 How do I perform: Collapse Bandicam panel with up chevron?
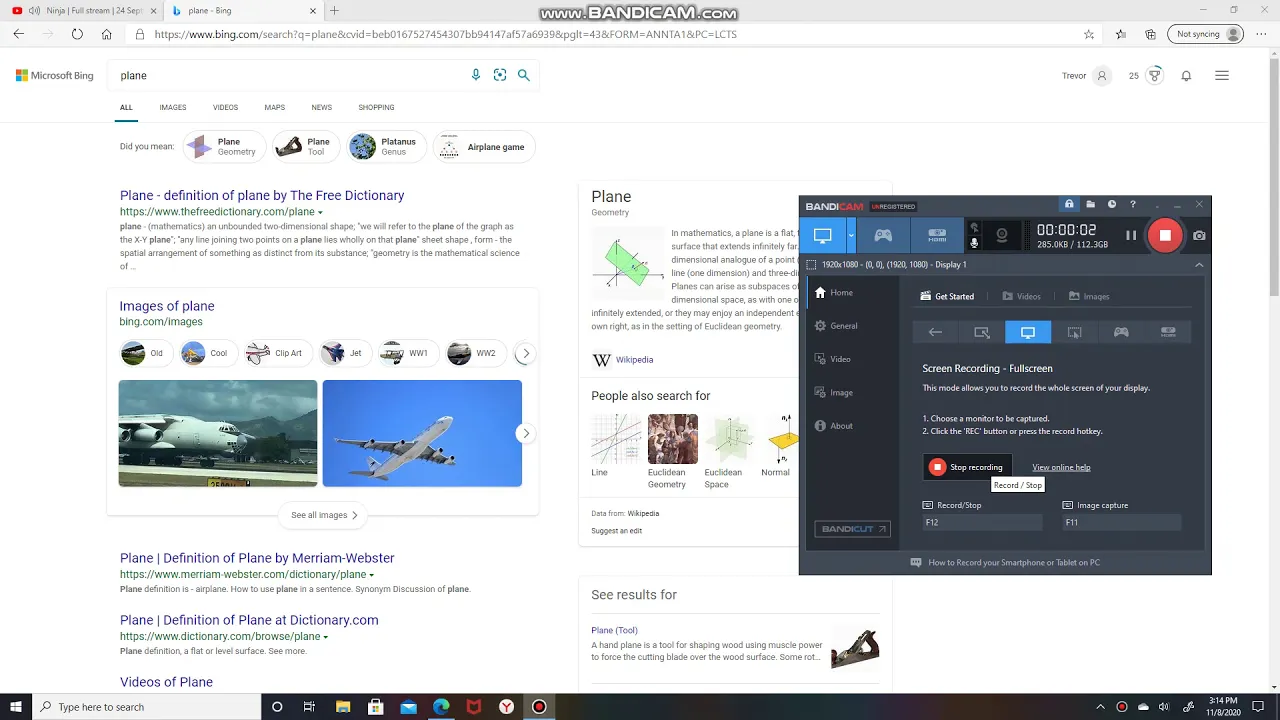pyautogui.click(x=1199, y=265)
